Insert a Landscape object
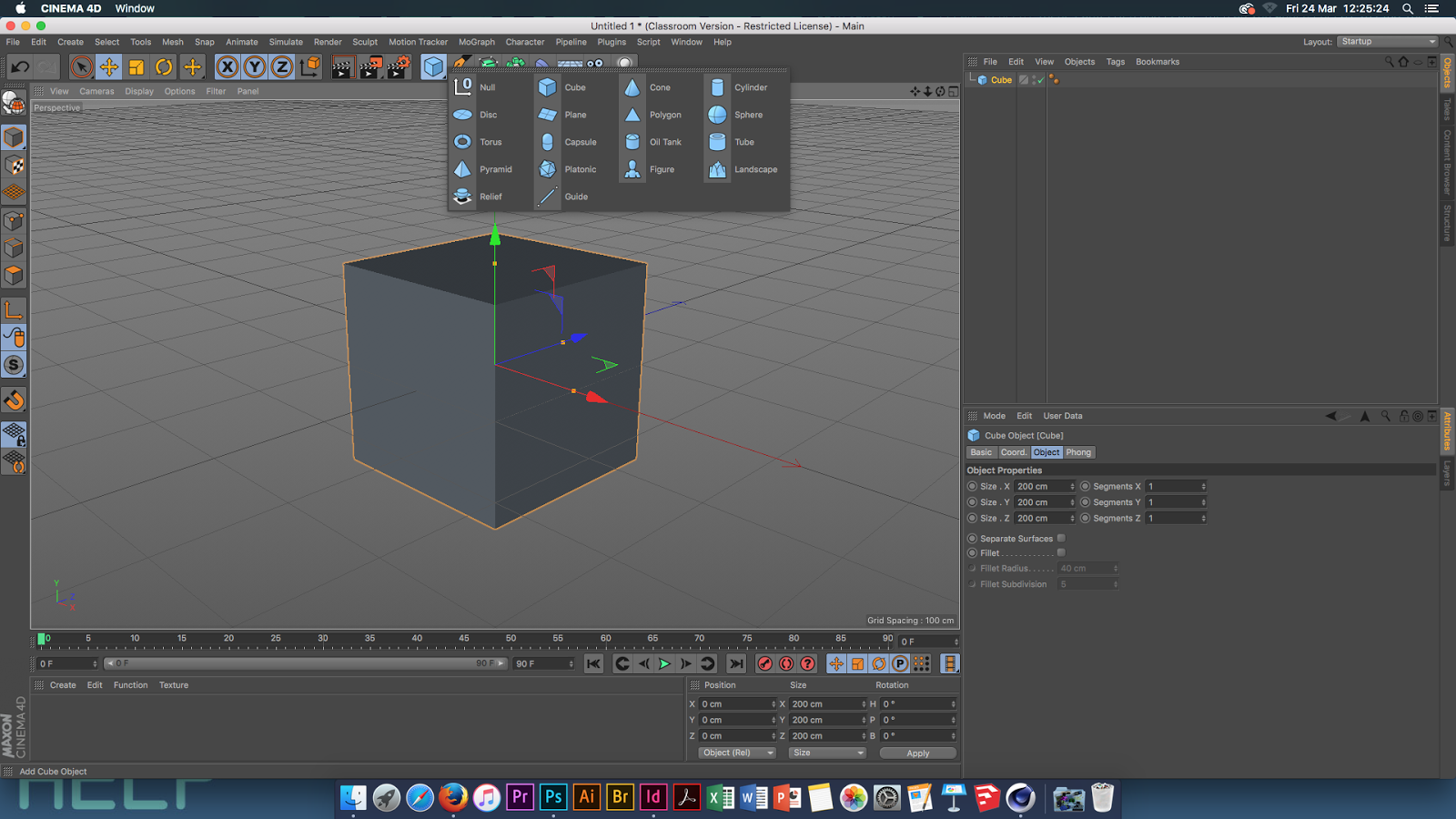This screenshot has height=819, width=1456. point(718,169)
